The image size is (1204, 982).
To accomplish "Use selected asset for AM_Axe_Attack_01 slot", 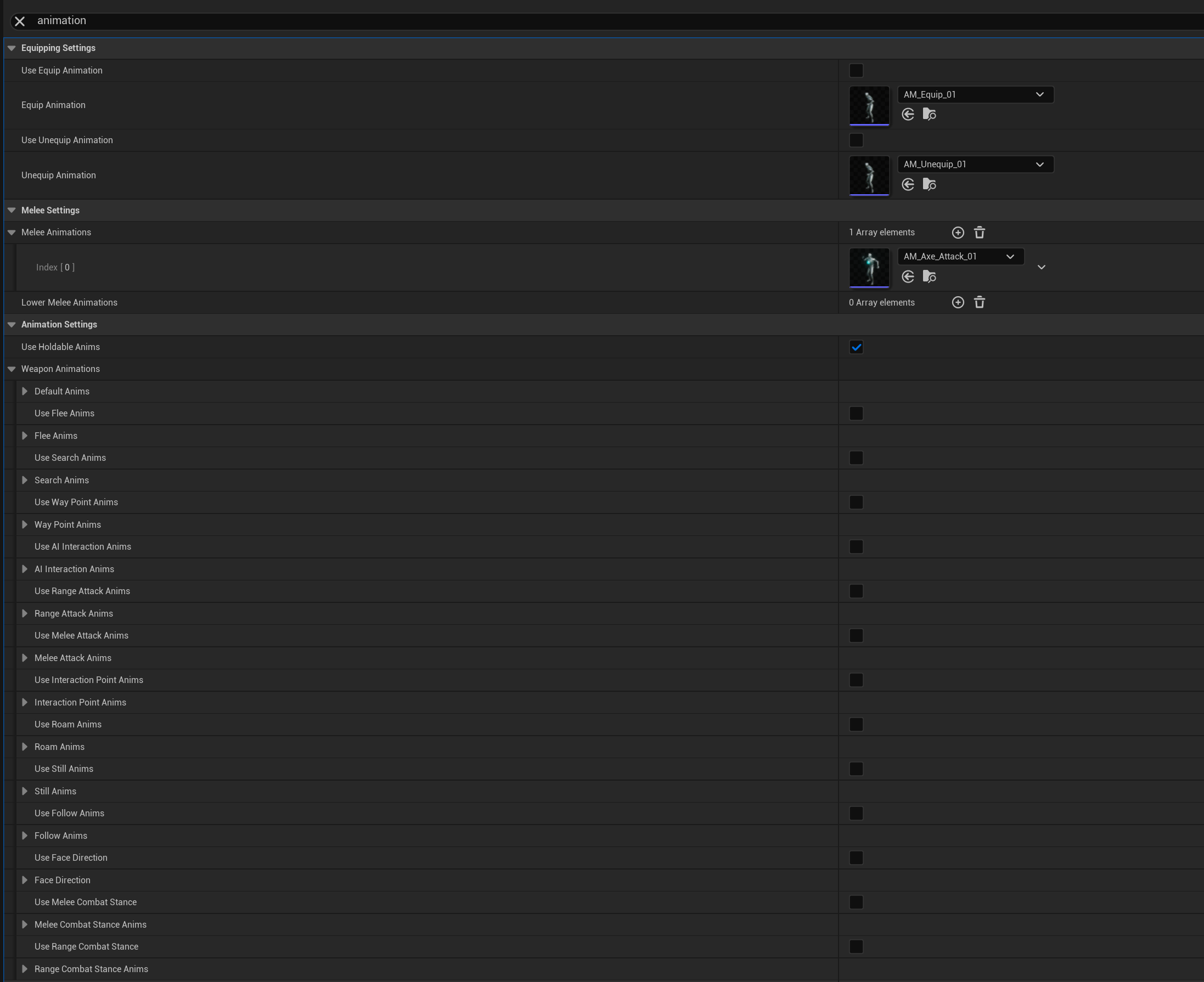I will click(908, 276).
